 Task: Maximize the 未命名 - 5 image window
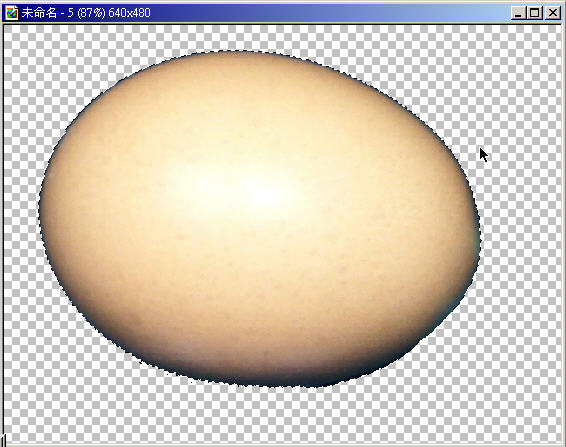[x=535, y=13]
